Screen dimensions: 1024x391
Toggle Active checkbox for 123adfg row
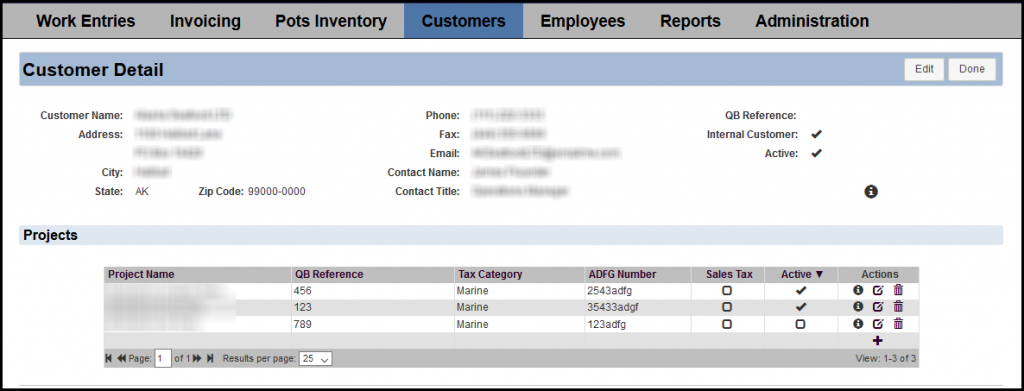801,324
